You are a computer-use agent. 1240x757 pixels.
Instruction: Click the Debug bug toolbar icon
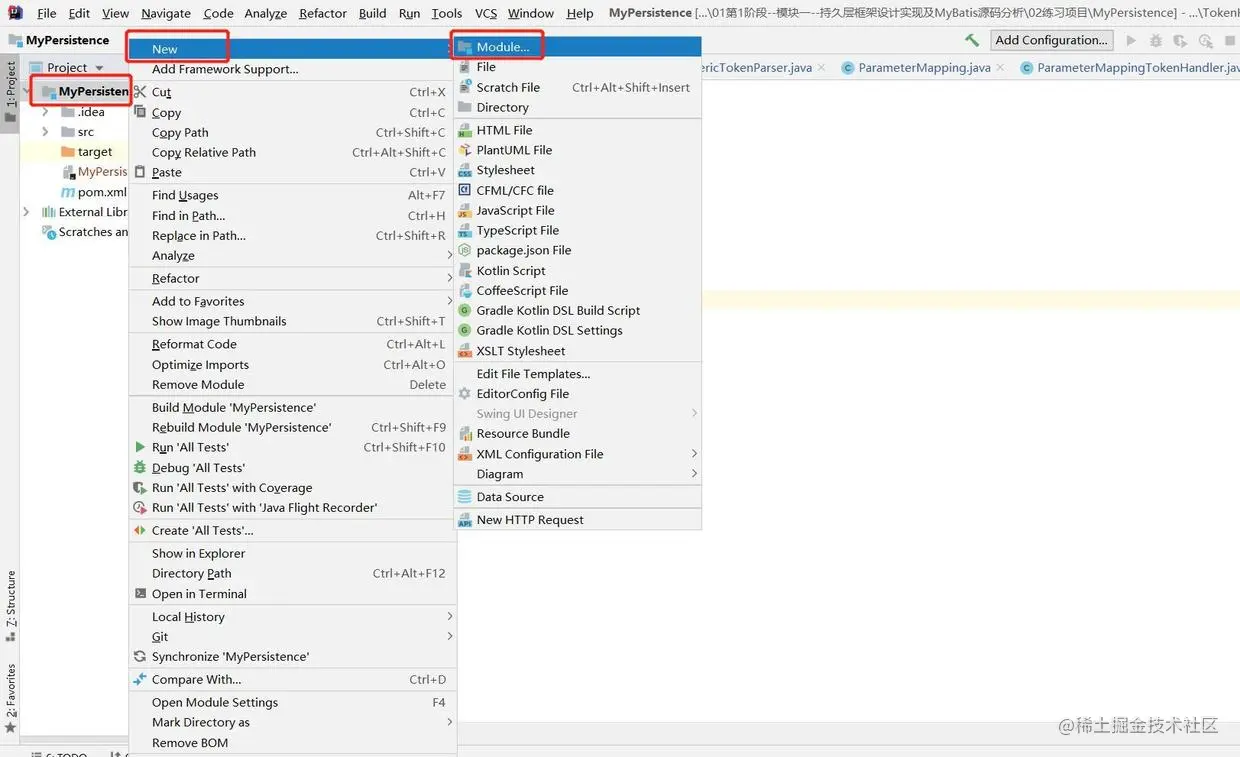coord(1156,40)
